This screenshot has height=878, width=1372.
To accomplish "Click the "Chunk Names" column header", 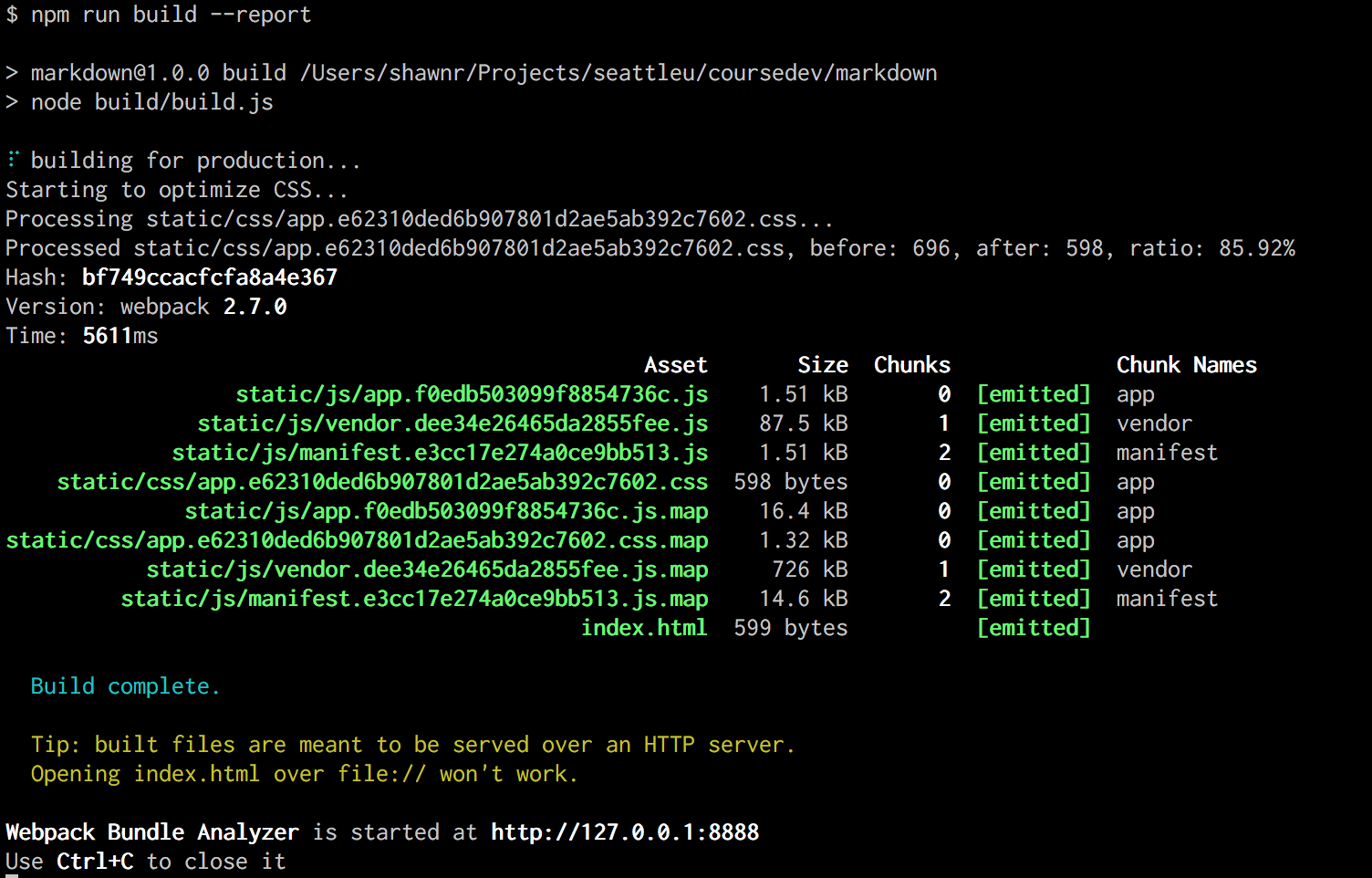I will coord(1186,365).
